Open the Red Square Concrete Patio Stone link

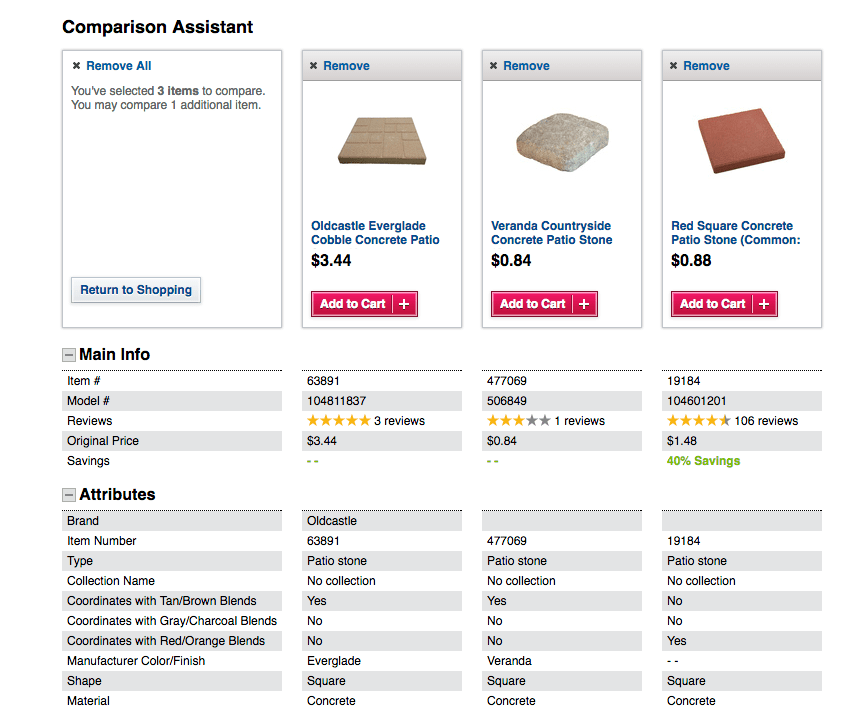(x=736, y=233)
